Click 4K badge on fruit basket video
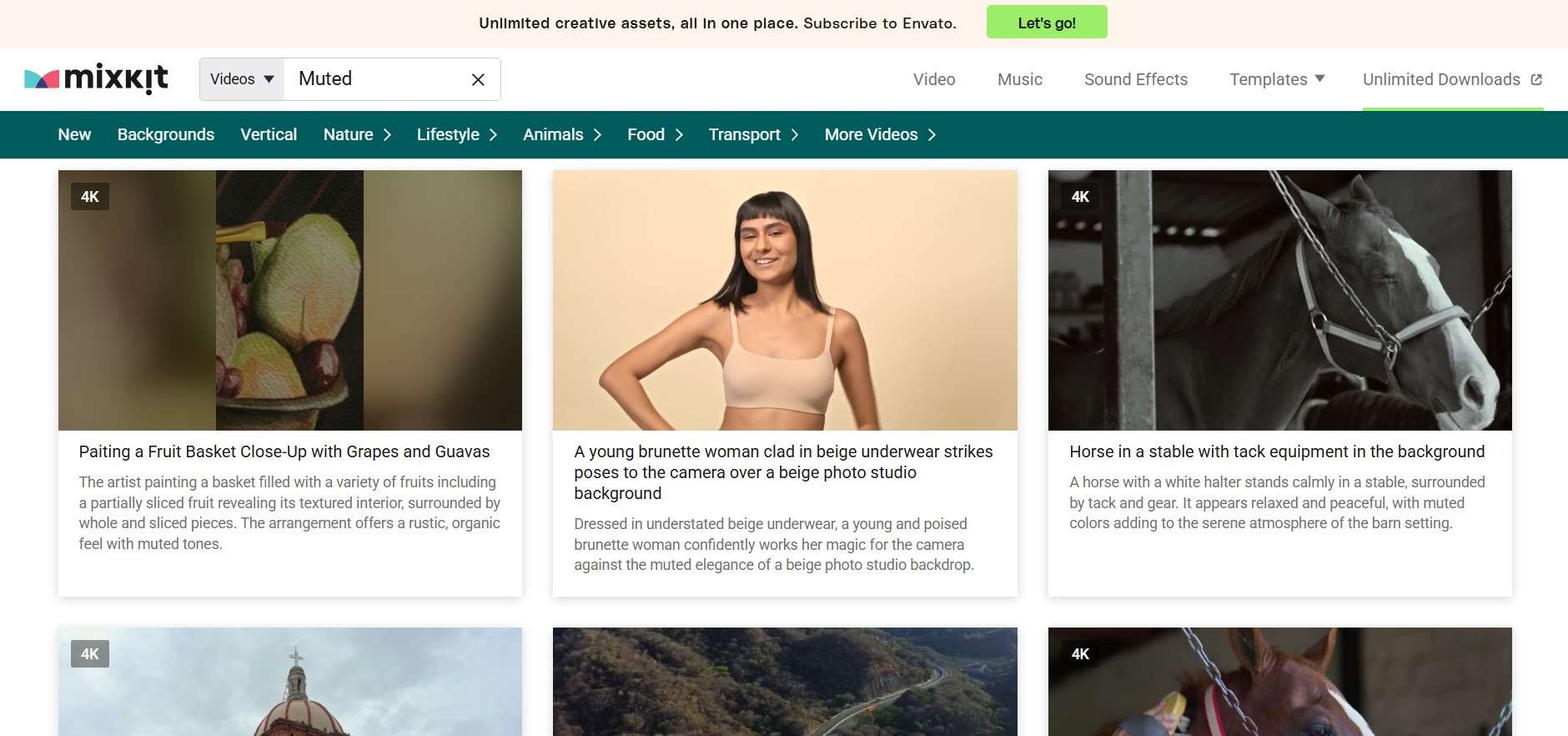The height and width of the screenshot is (736, 1568). tap(90, 197)
